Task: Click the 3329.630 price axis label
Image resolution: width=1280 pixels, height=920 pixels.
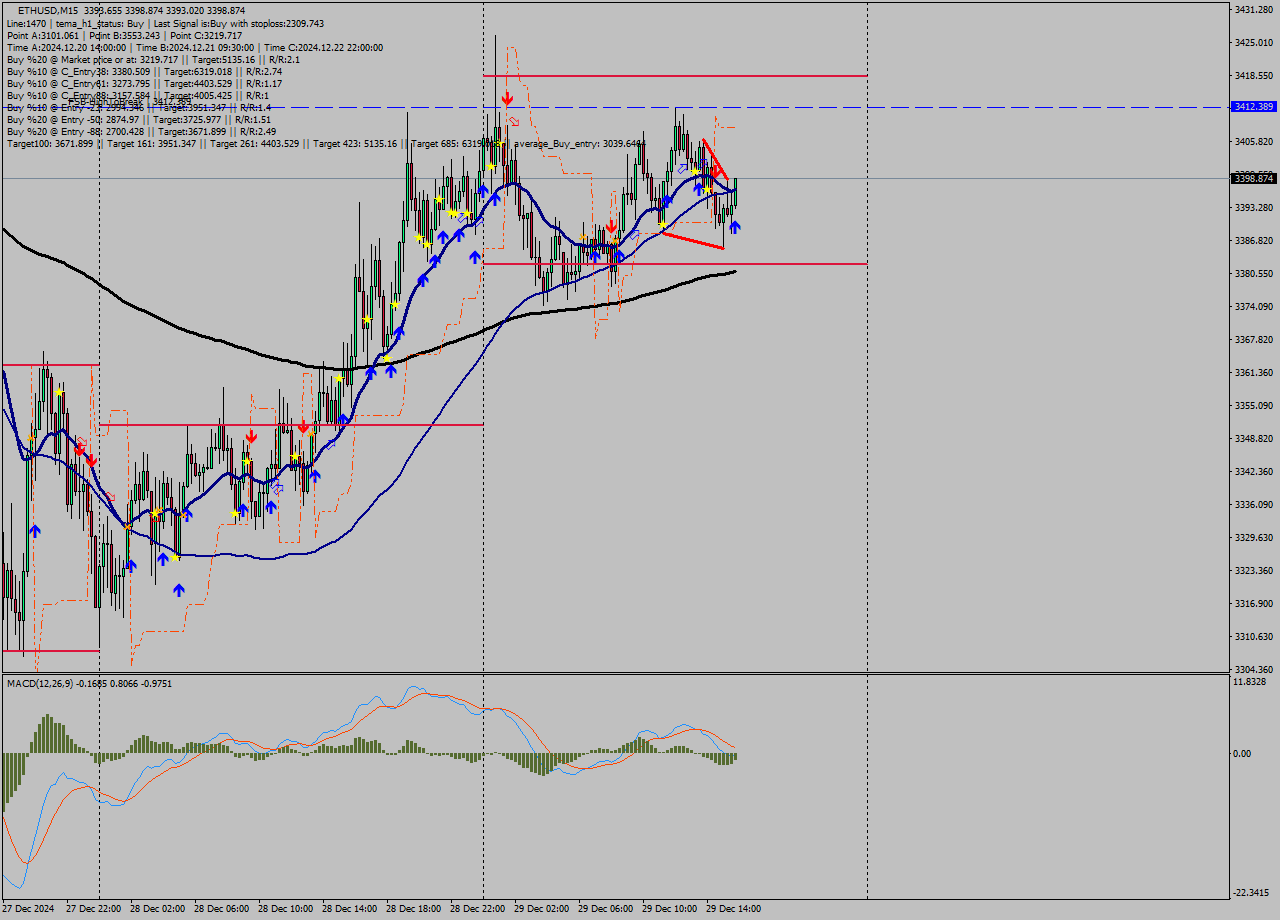Action: point(1253,537)
